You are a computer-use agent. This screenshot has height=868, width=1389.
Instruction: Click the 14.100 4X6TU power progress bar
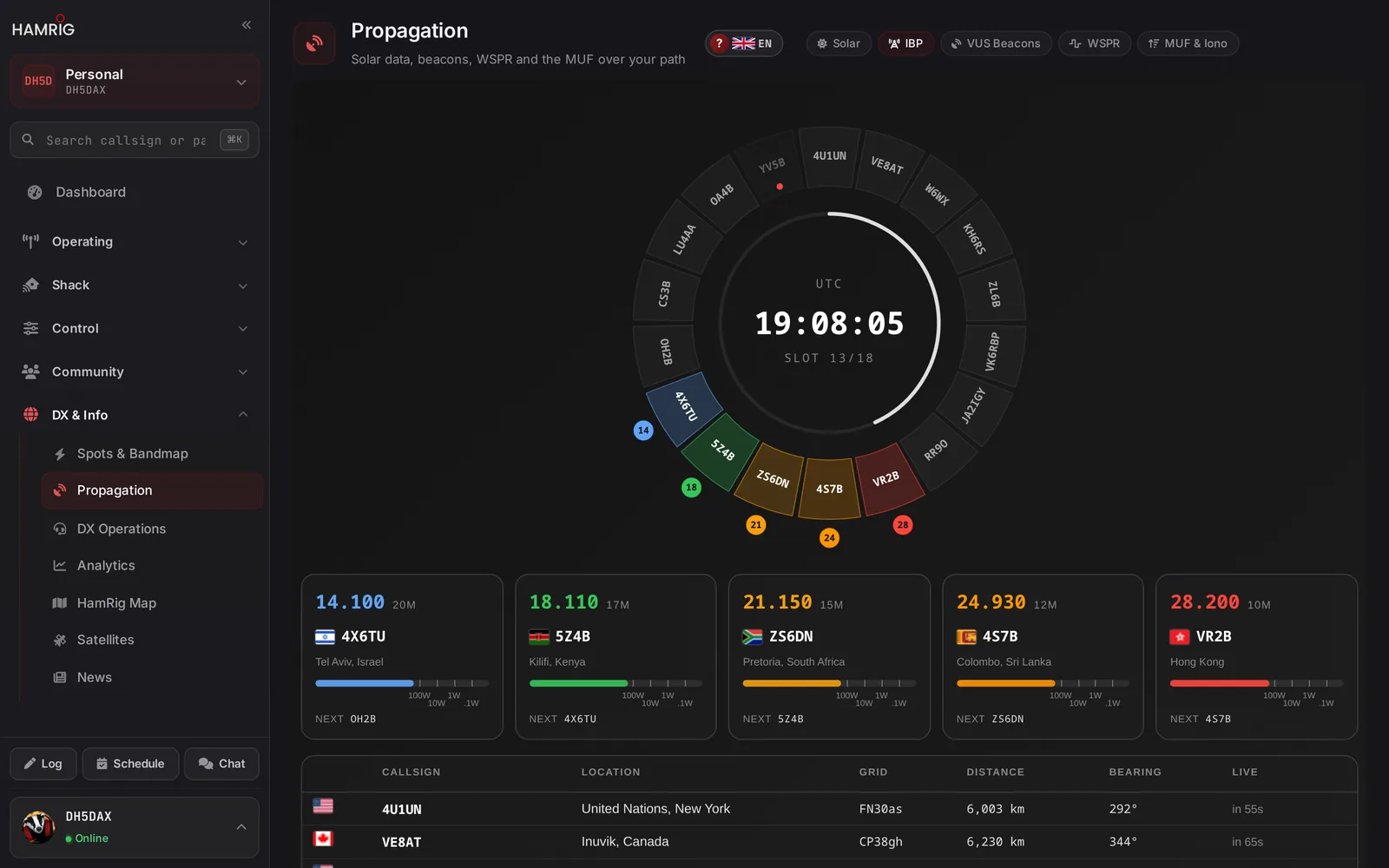click(402, 683)
